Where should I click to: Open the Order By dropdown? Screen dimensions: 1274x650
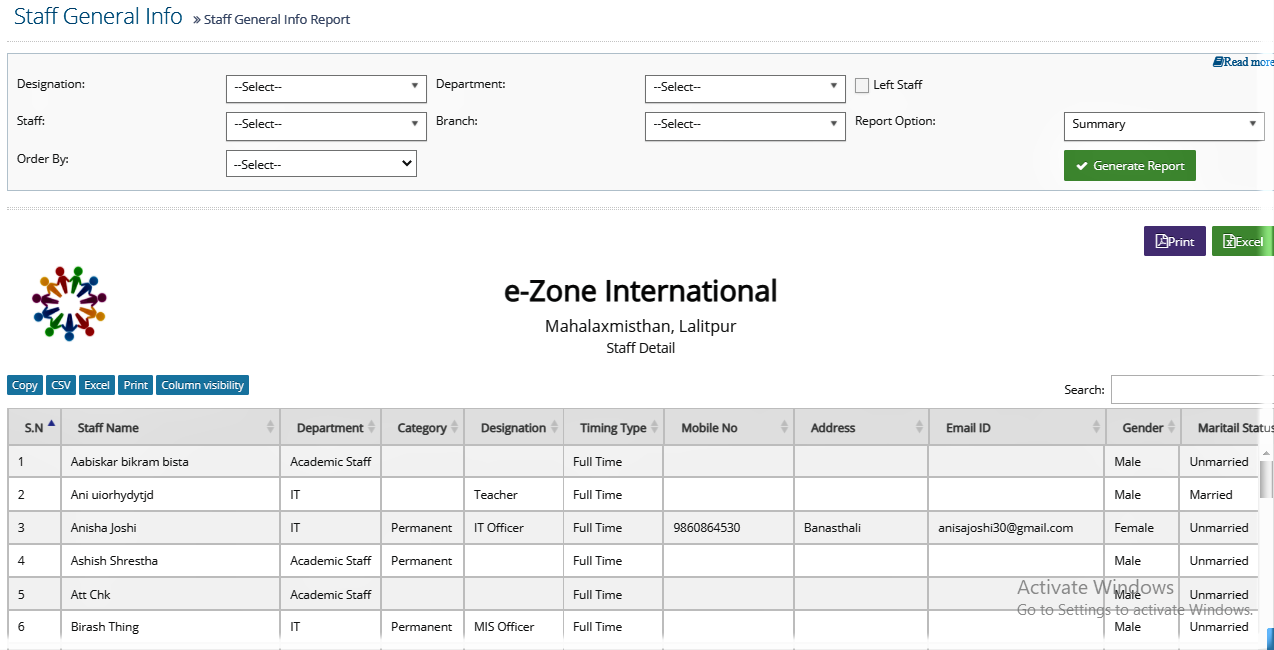[x=321, y=164]
